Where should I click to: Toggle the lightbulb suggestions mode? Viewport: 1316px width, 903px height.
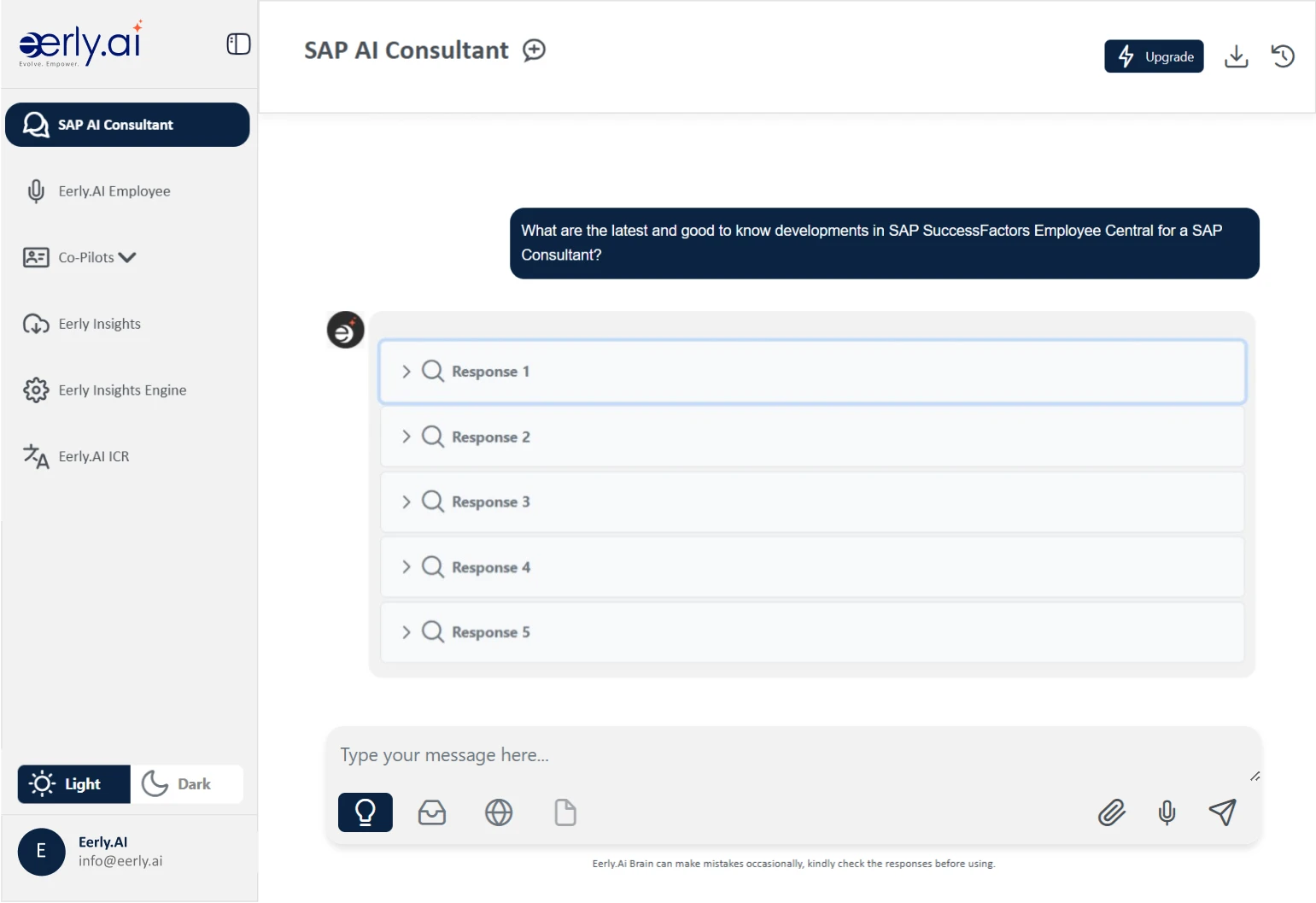(365, 812)
